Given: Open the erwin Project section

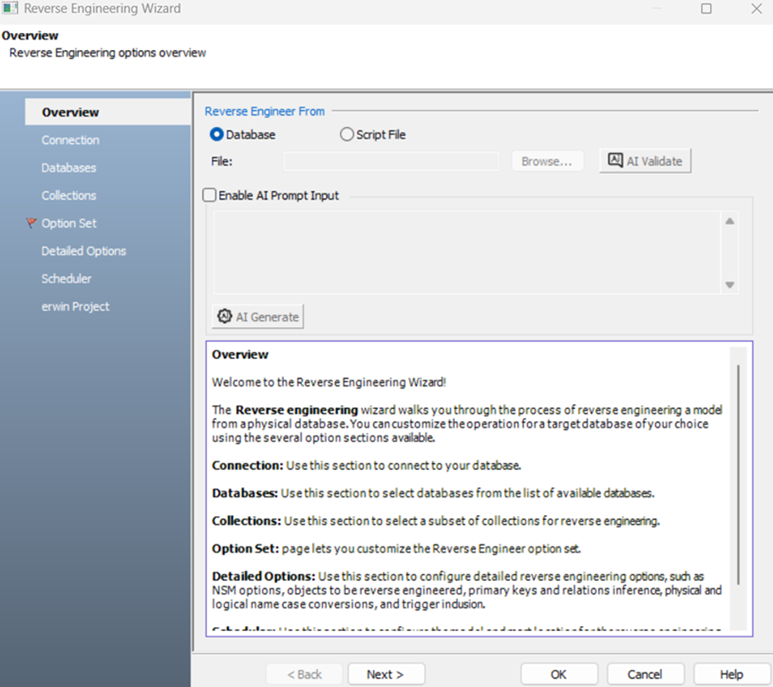Looking at the screenshot, I should [x=75, y=307].
